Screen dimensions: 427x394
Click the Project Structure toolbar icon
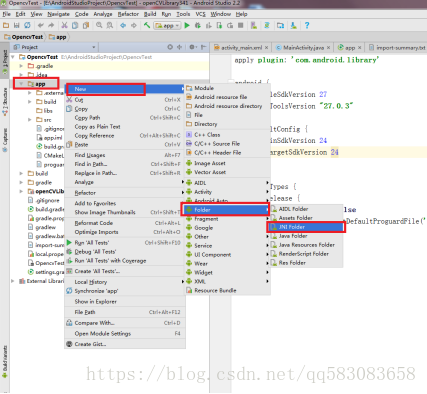pos(280,25)
